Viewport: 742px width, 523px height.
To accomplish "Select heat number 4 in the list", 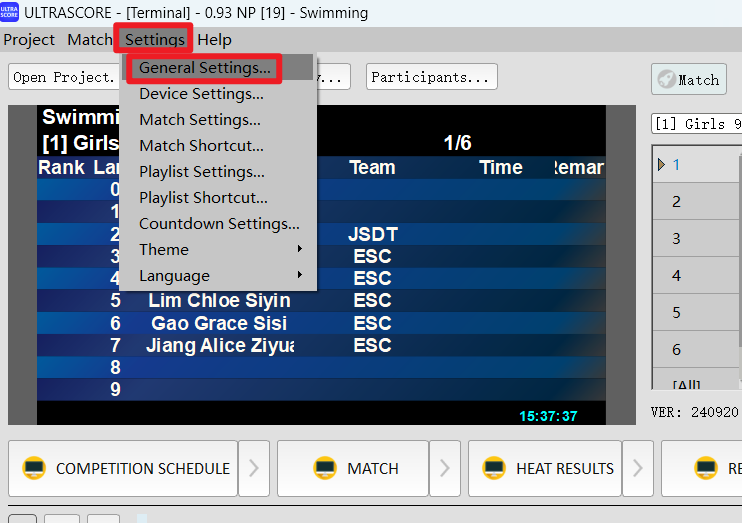I will click(677, 275).
